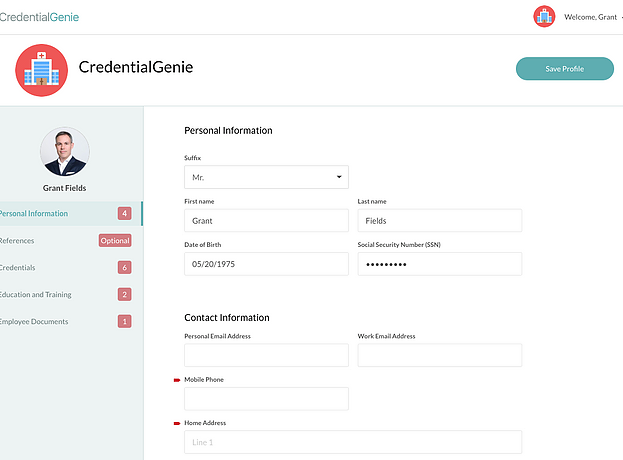Open the Suffix dropdown showing Mr.
Viewport: 623px width, 460px height.
coord(266,177)
